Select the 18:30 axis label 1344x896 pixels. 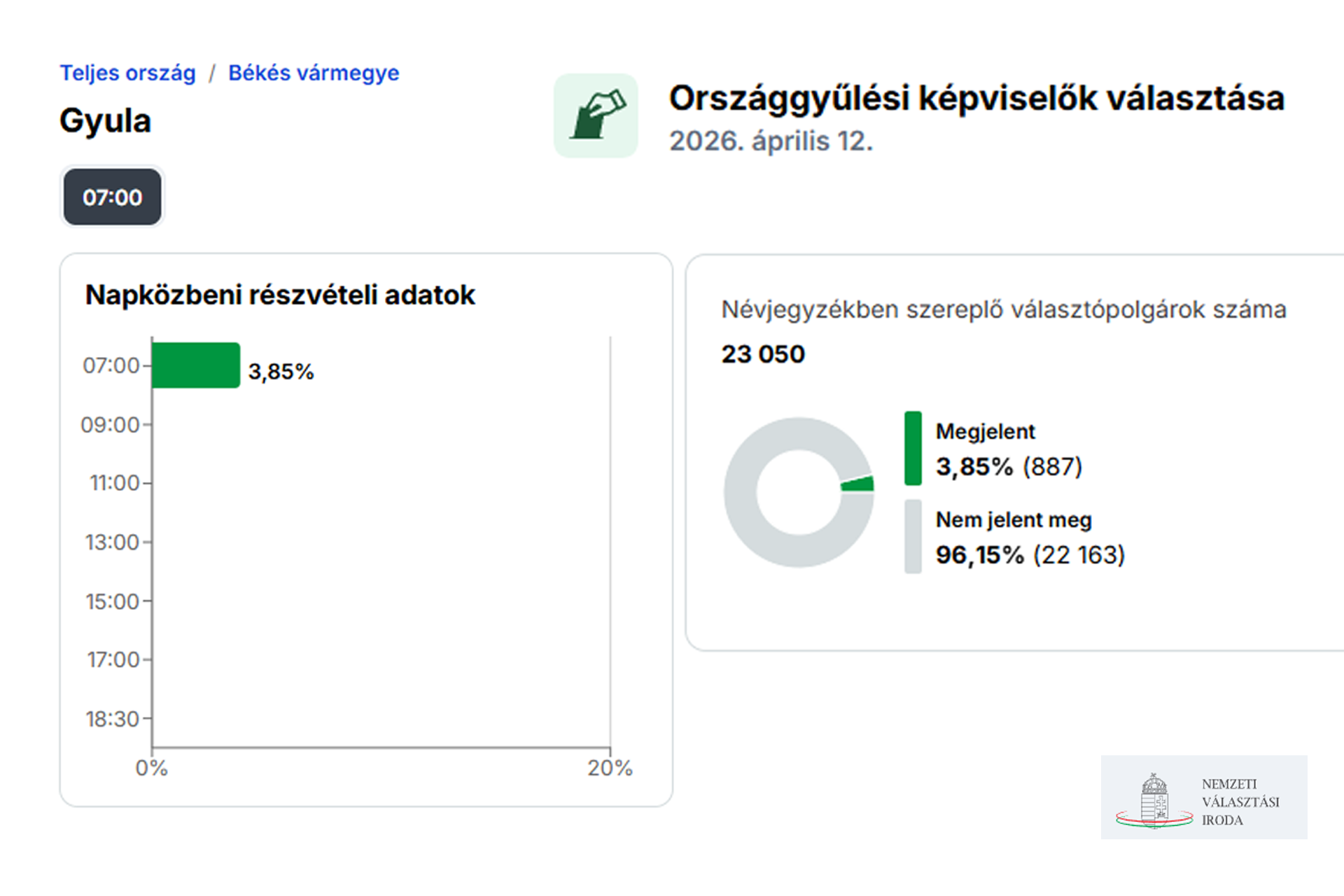112,719
